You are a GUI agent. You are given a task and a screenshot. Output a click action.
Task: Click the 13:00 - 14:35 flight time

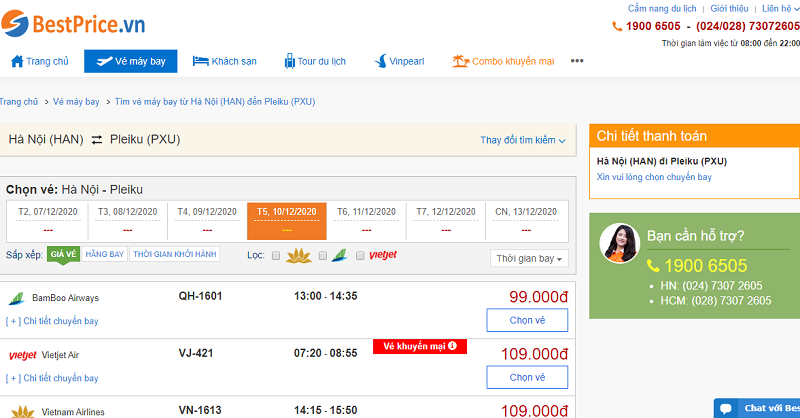pos(326,296)
